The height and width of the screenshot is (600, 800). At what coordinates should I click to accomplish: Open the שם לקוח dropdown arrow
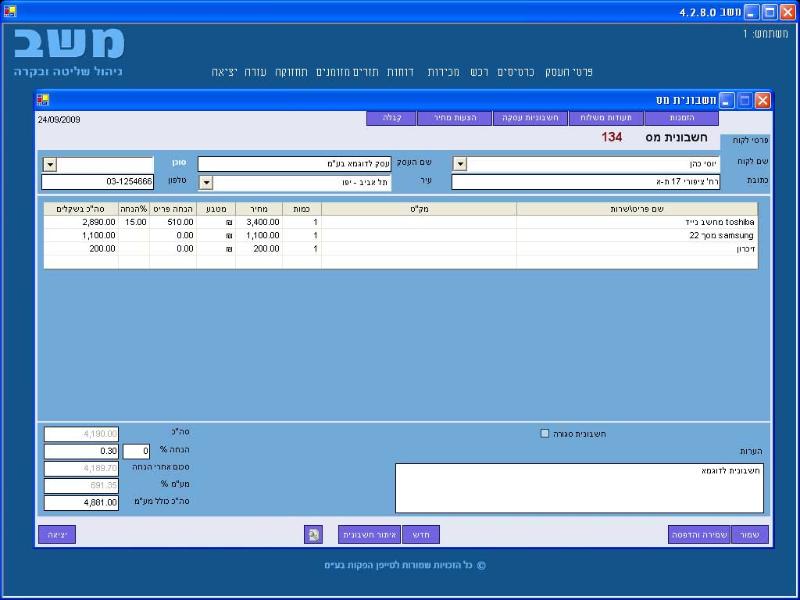(460, 164)
